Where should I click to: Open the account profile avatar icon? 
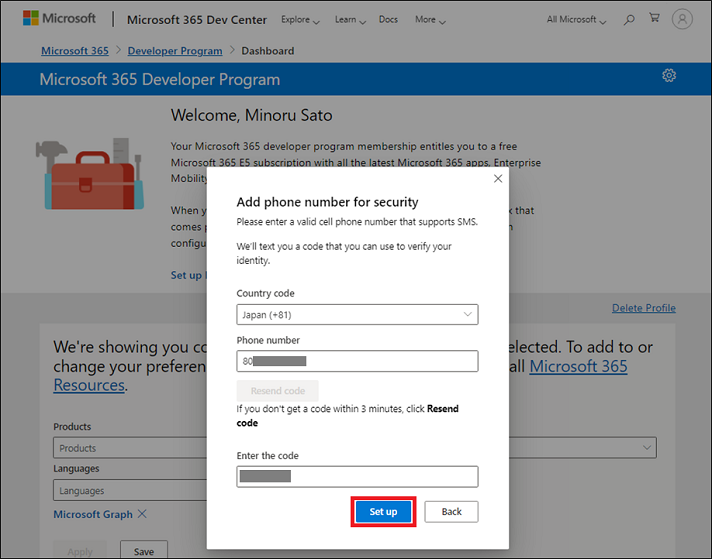[682, 19]
